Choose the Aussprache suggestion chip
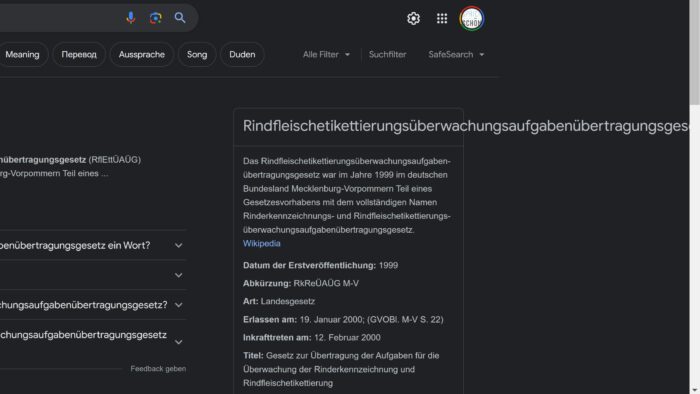Image resolution: width=700 pixels, height=394 pixels. click(x=142, y=54)
